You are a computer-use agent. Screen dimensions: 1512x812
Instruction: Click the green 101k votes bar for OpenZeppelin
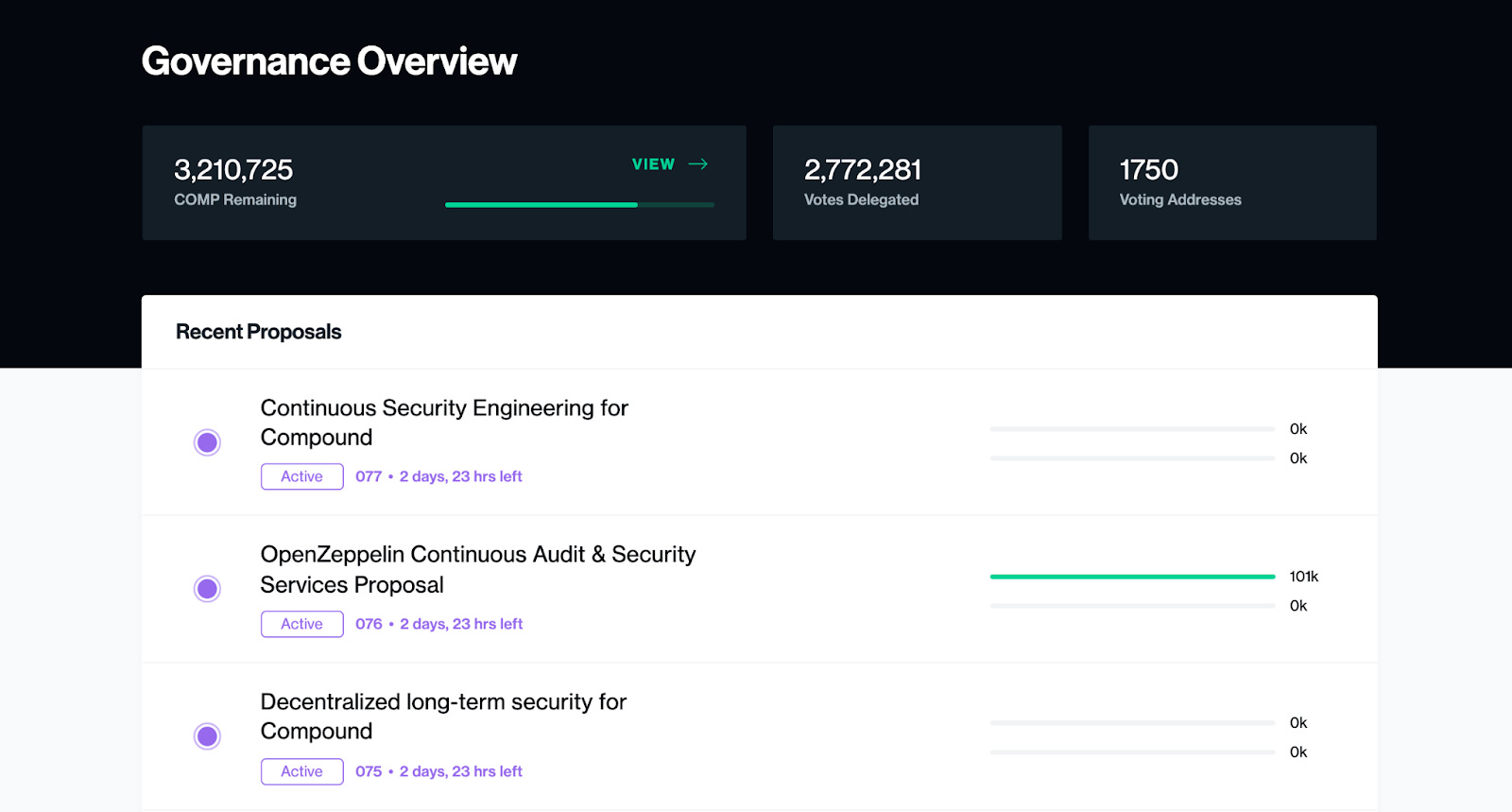(x=1133, y=577)
